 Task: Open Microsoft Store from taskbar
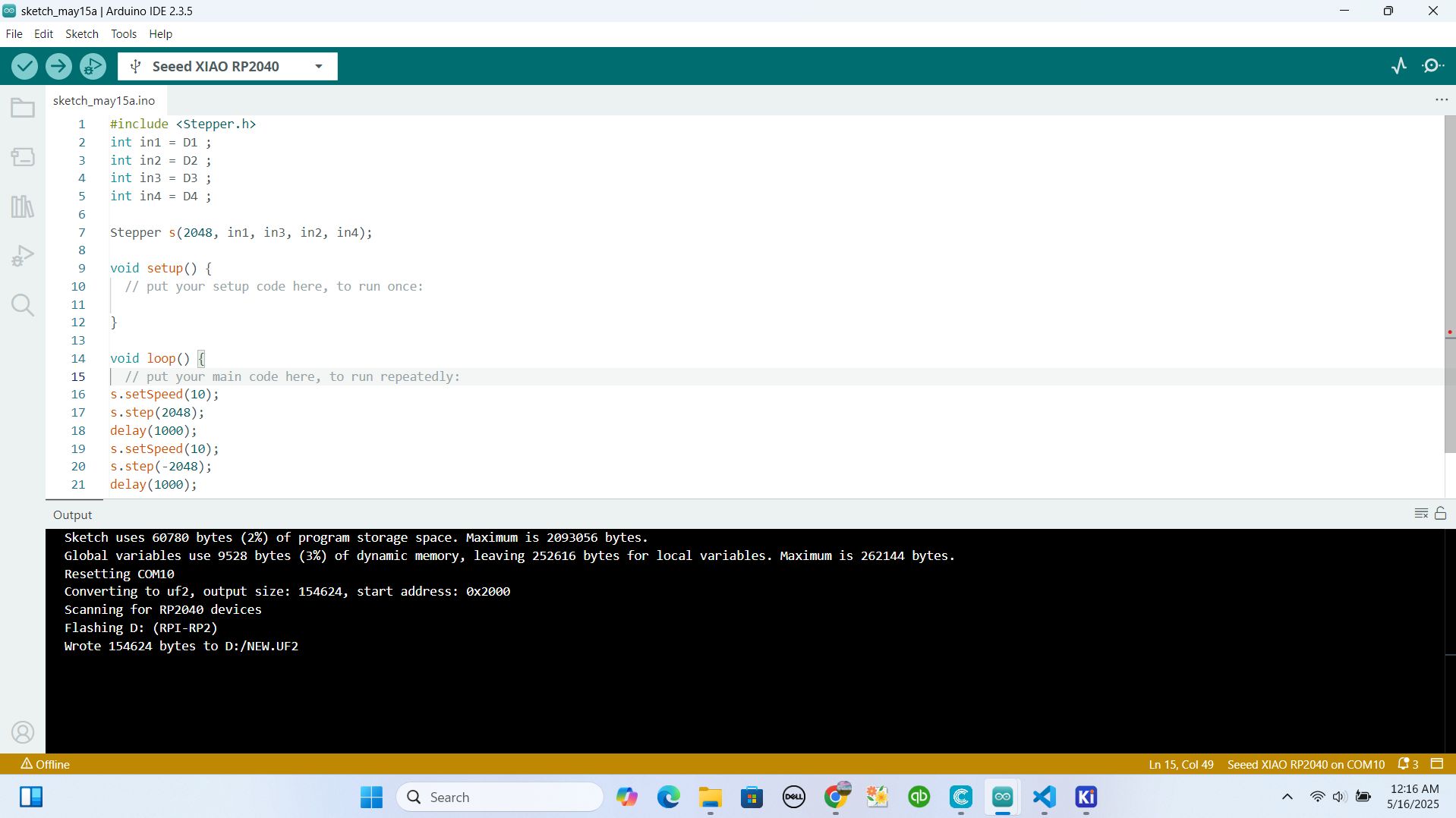(752, 797)
